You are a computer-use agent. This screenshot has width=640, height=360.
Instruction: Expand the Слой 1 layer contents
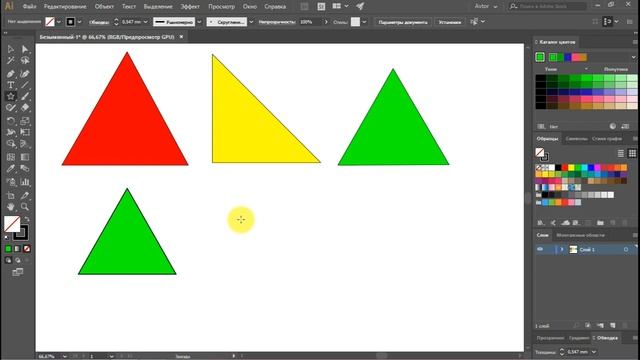click(562, 249)
